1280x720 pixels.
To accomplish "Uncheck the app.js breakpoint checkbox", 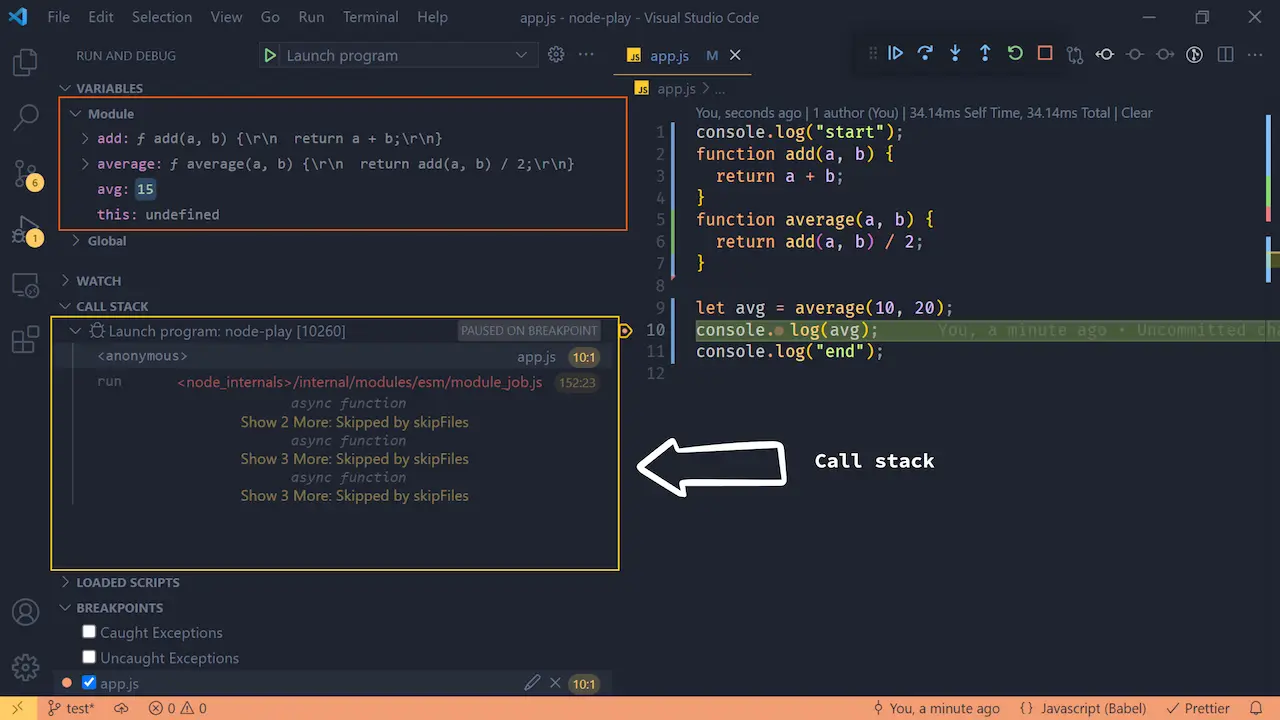I will 89,683.
